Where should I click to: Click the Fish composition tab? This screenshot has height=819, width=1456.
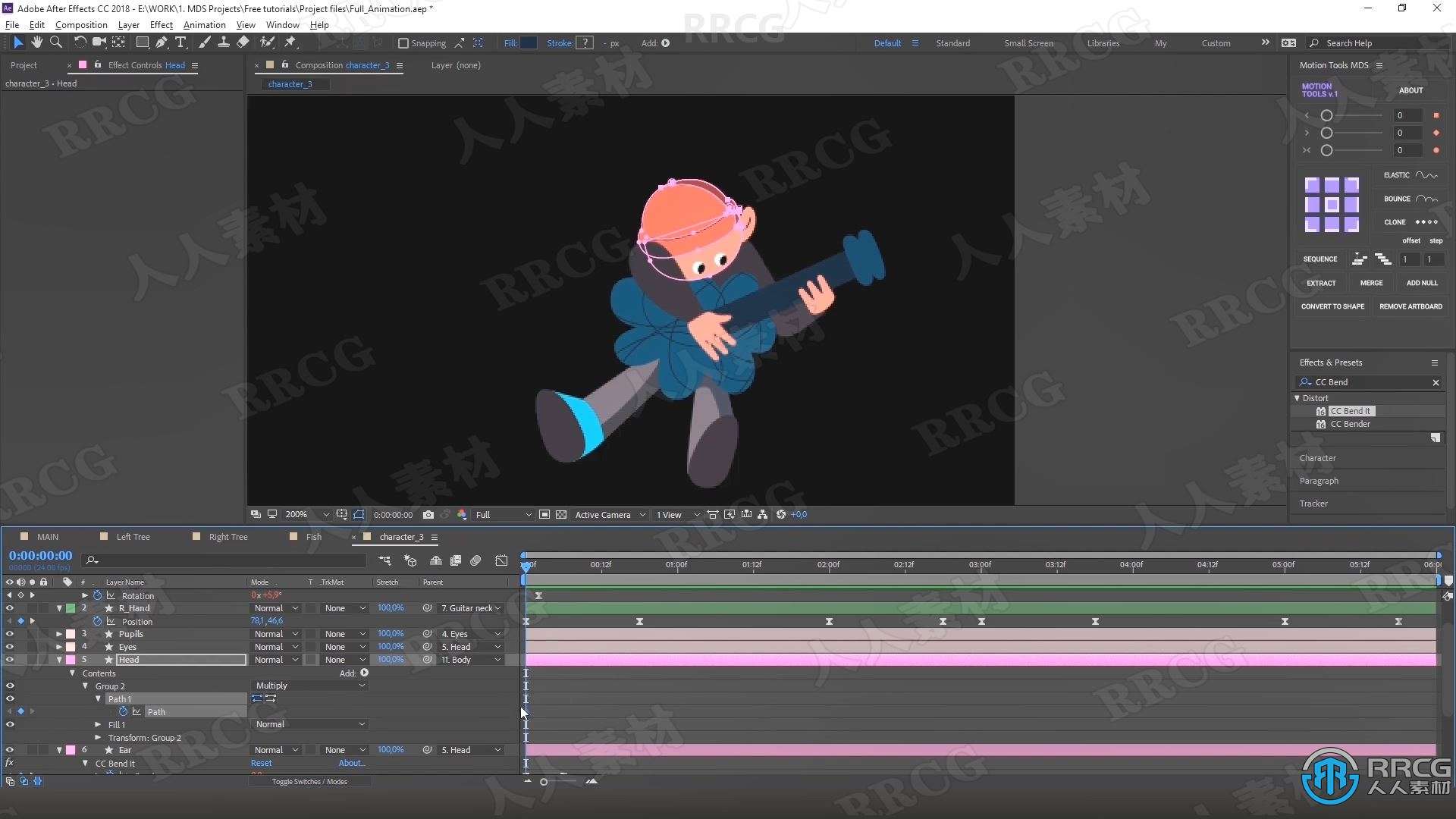pyautogui.click(x=315, y=537)
